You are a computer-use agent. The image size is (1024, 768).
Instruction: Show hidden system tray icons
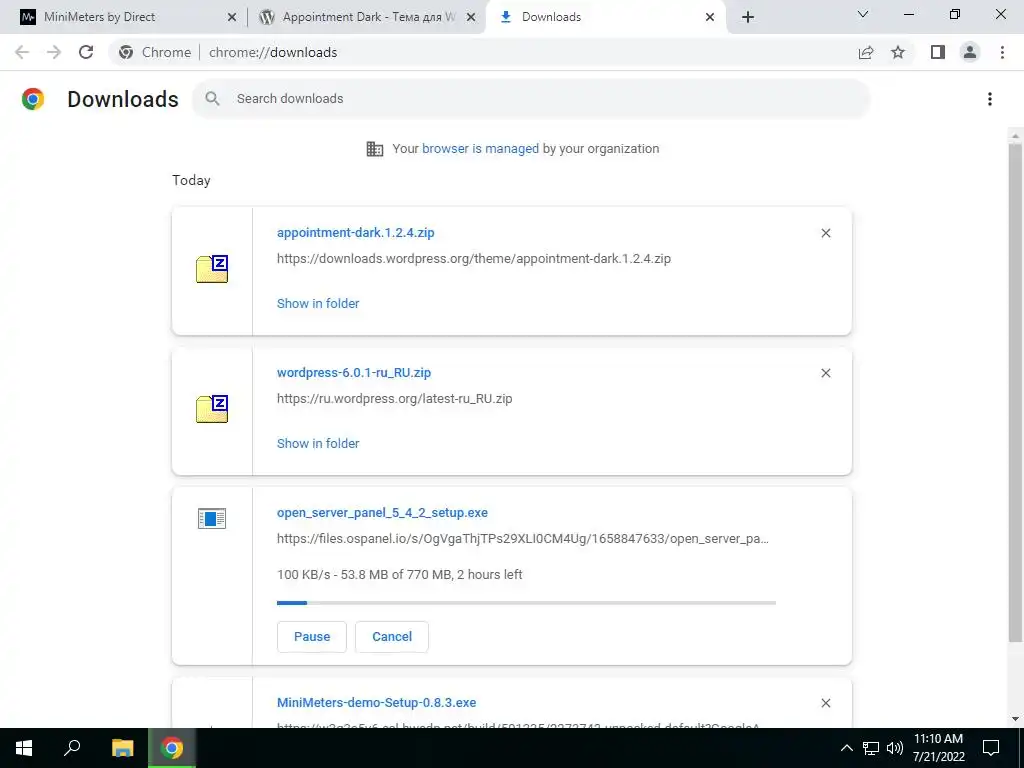click(846, 748)
